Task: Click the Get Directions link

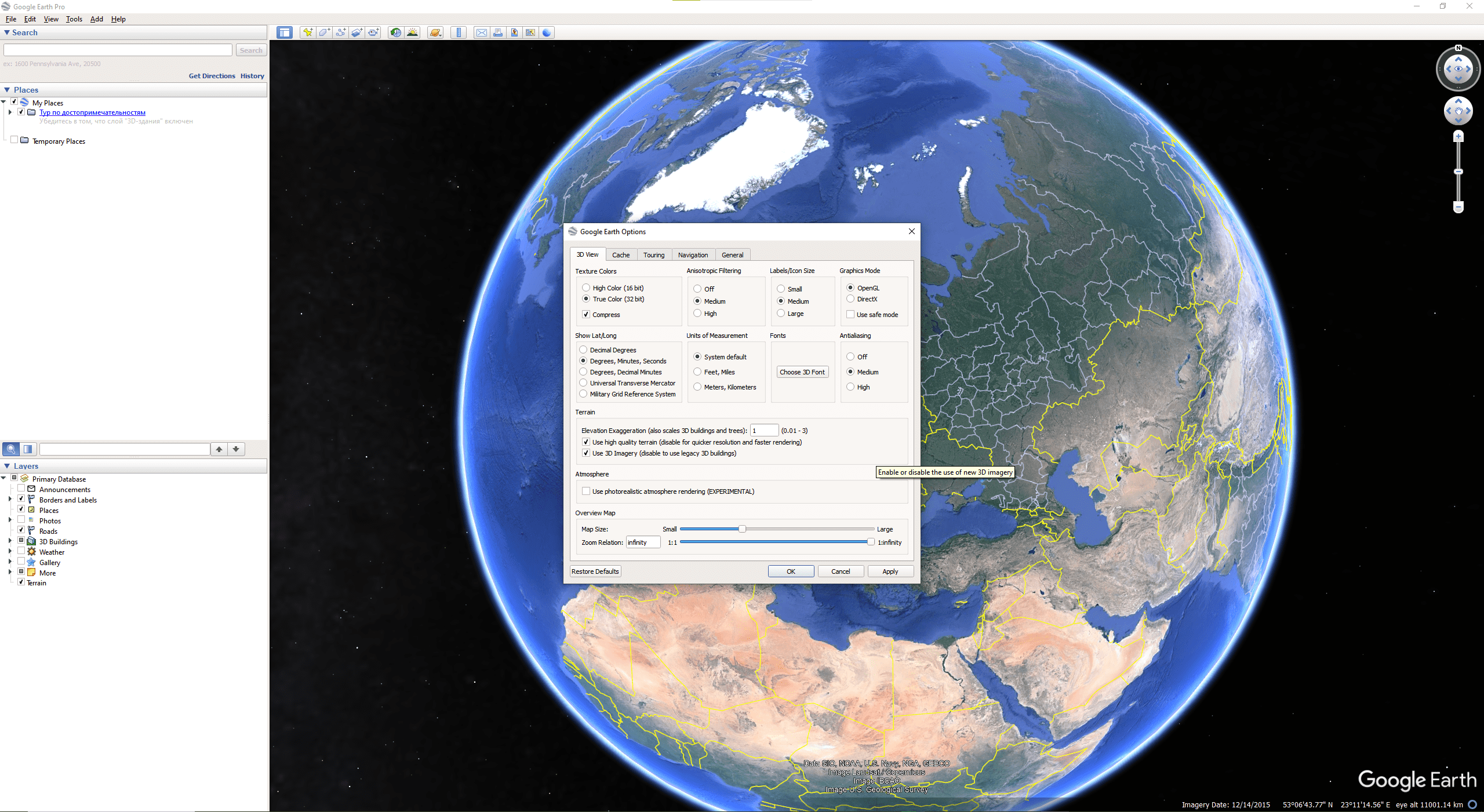Action: (x=212, y=75)
